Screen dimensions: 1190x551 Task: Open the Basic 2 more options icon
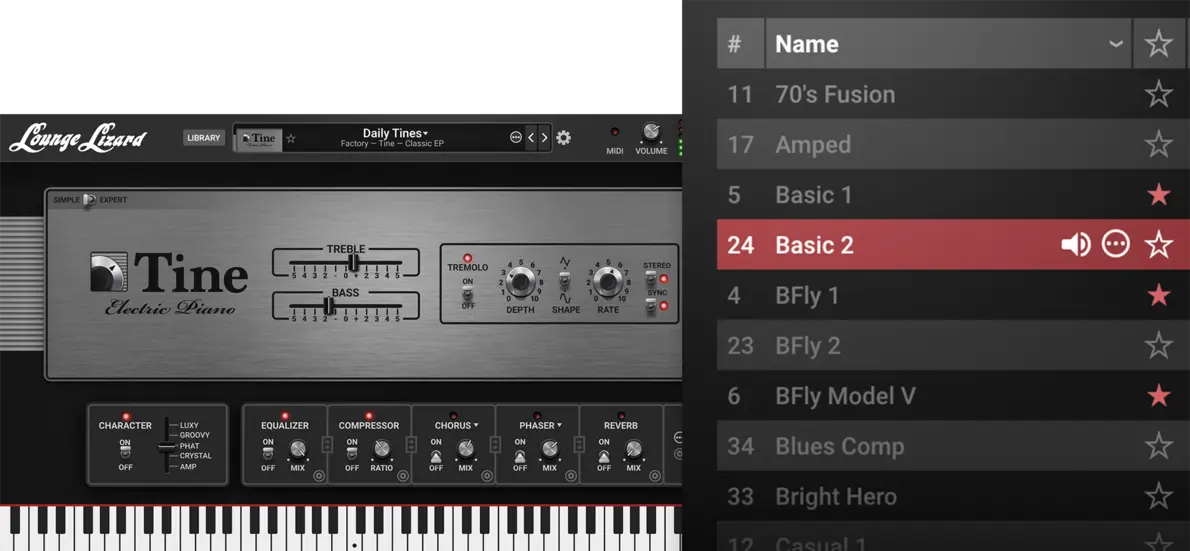pyautogui.click(x=1116, y=244)
